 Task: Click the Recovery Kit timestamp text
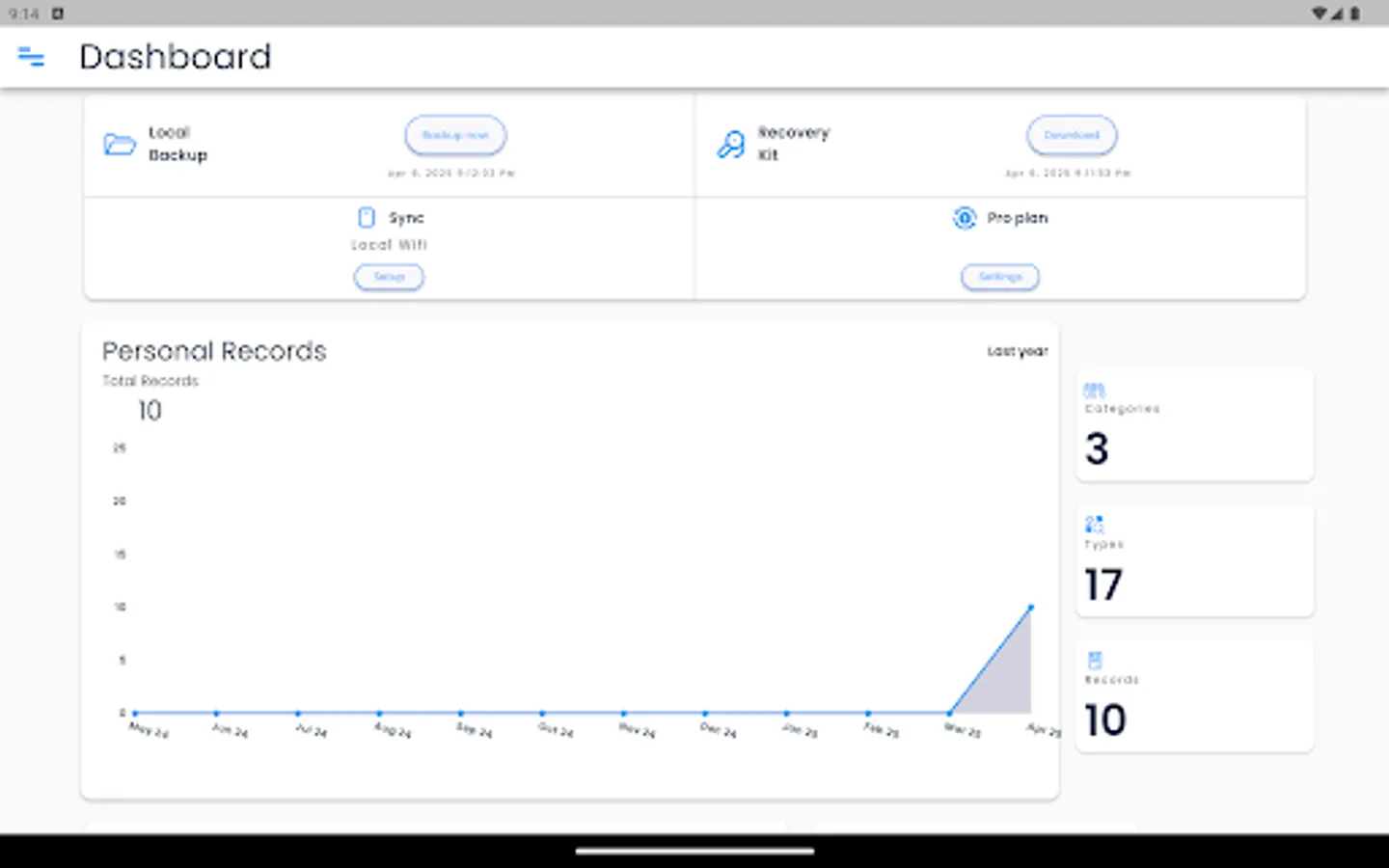[1068, 174]
